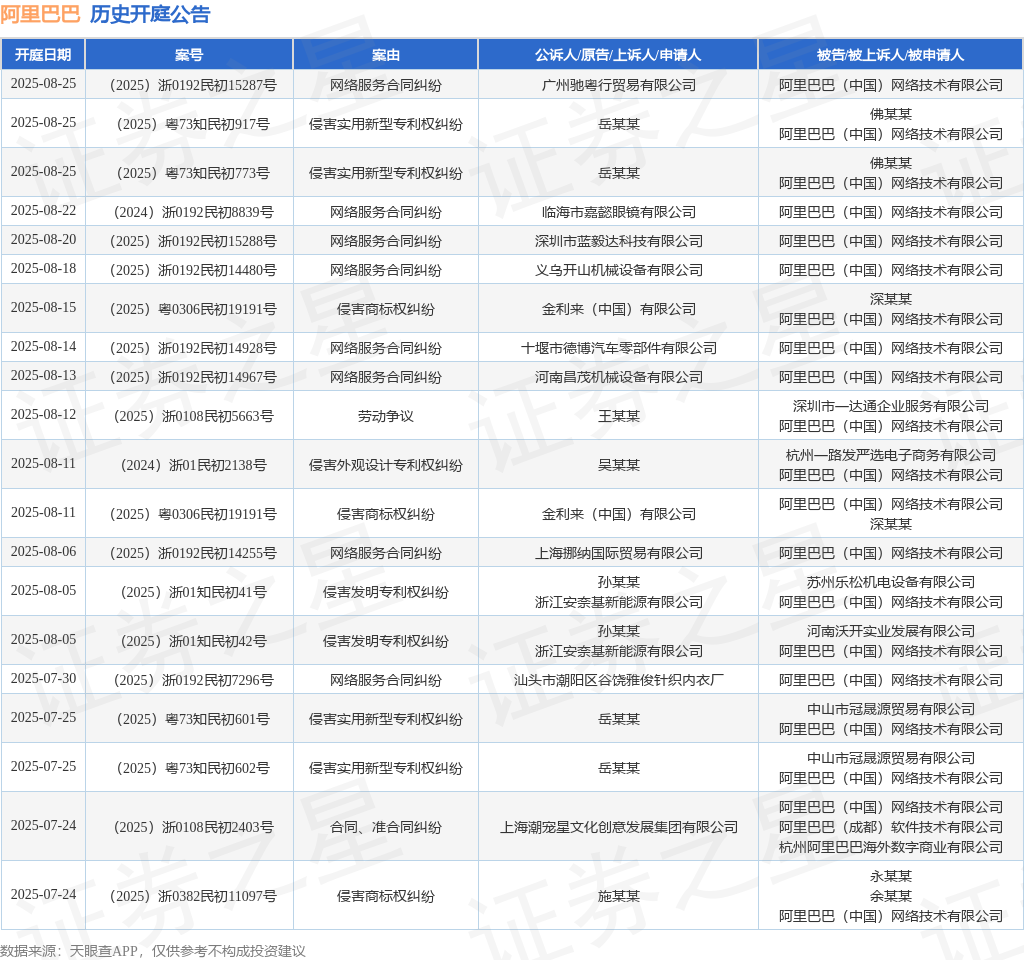The image size is (1024, 960).
Task: Click the date 2025-08-15
Action: point(43,307)
